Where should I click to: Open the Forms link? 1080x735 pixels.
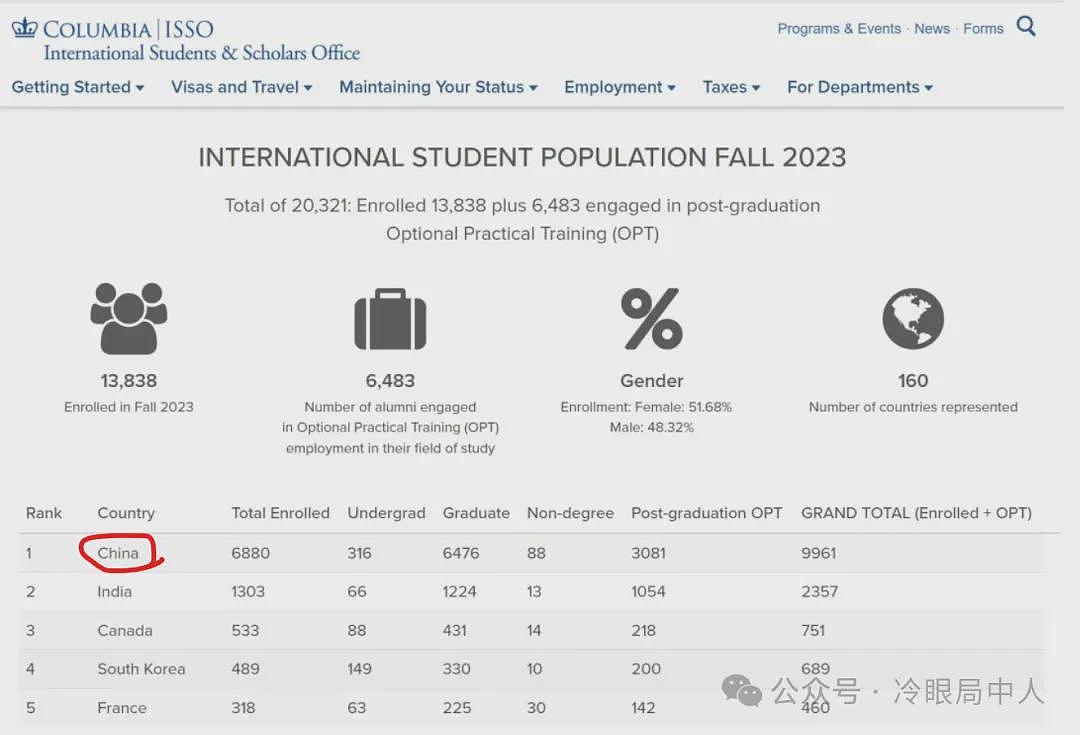[x=983, y=28]
